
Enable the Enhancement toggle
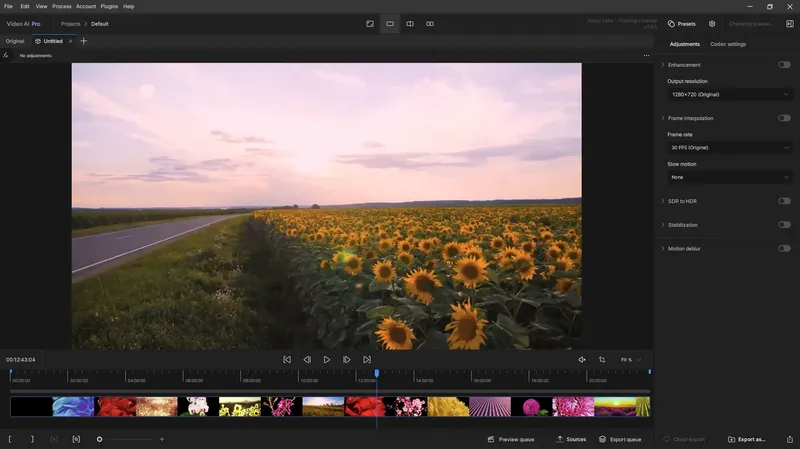click(784, 65)
